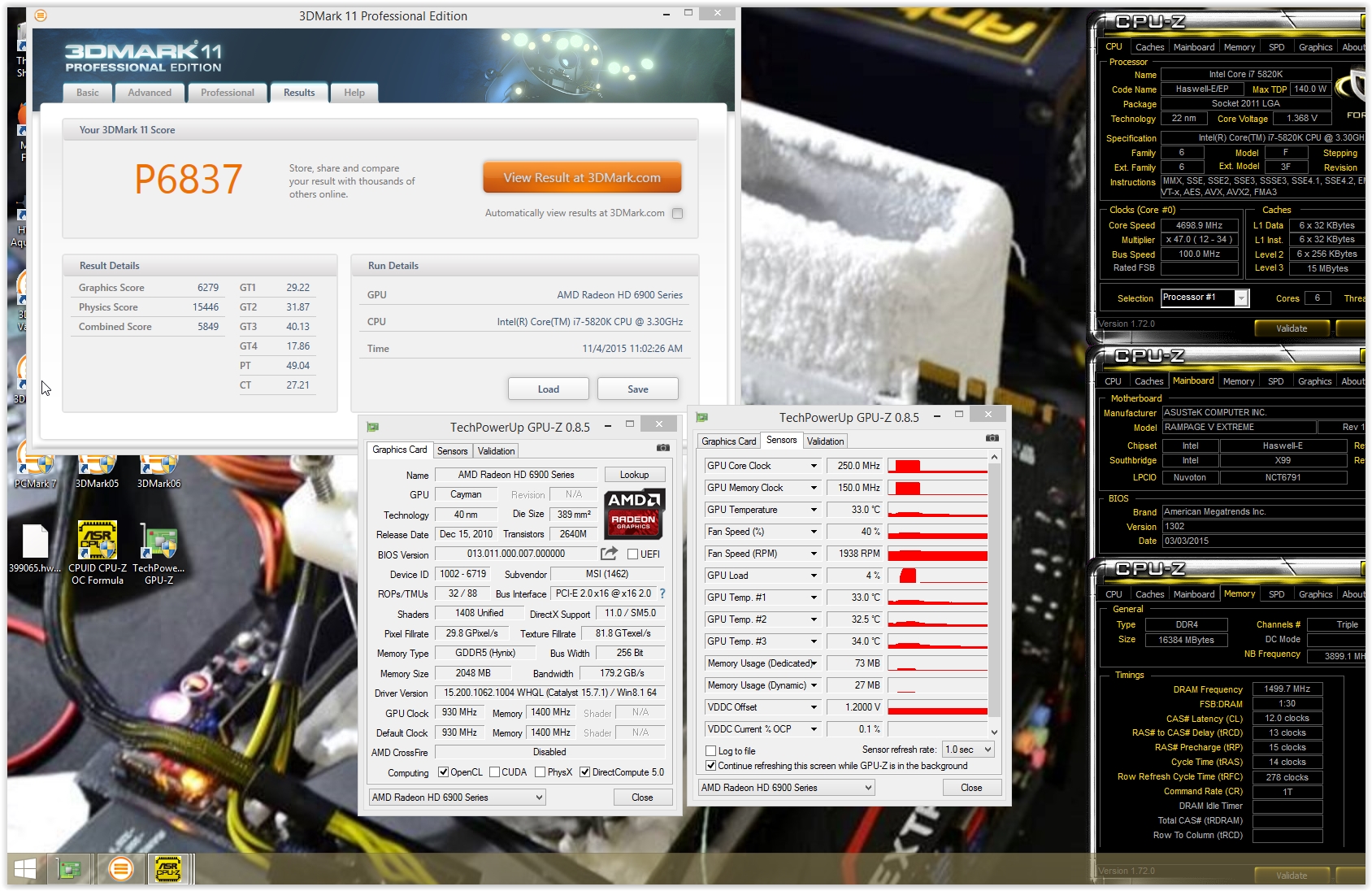1372x891 pixels.
Task: Click the Windows Start button
Action: 24,869
